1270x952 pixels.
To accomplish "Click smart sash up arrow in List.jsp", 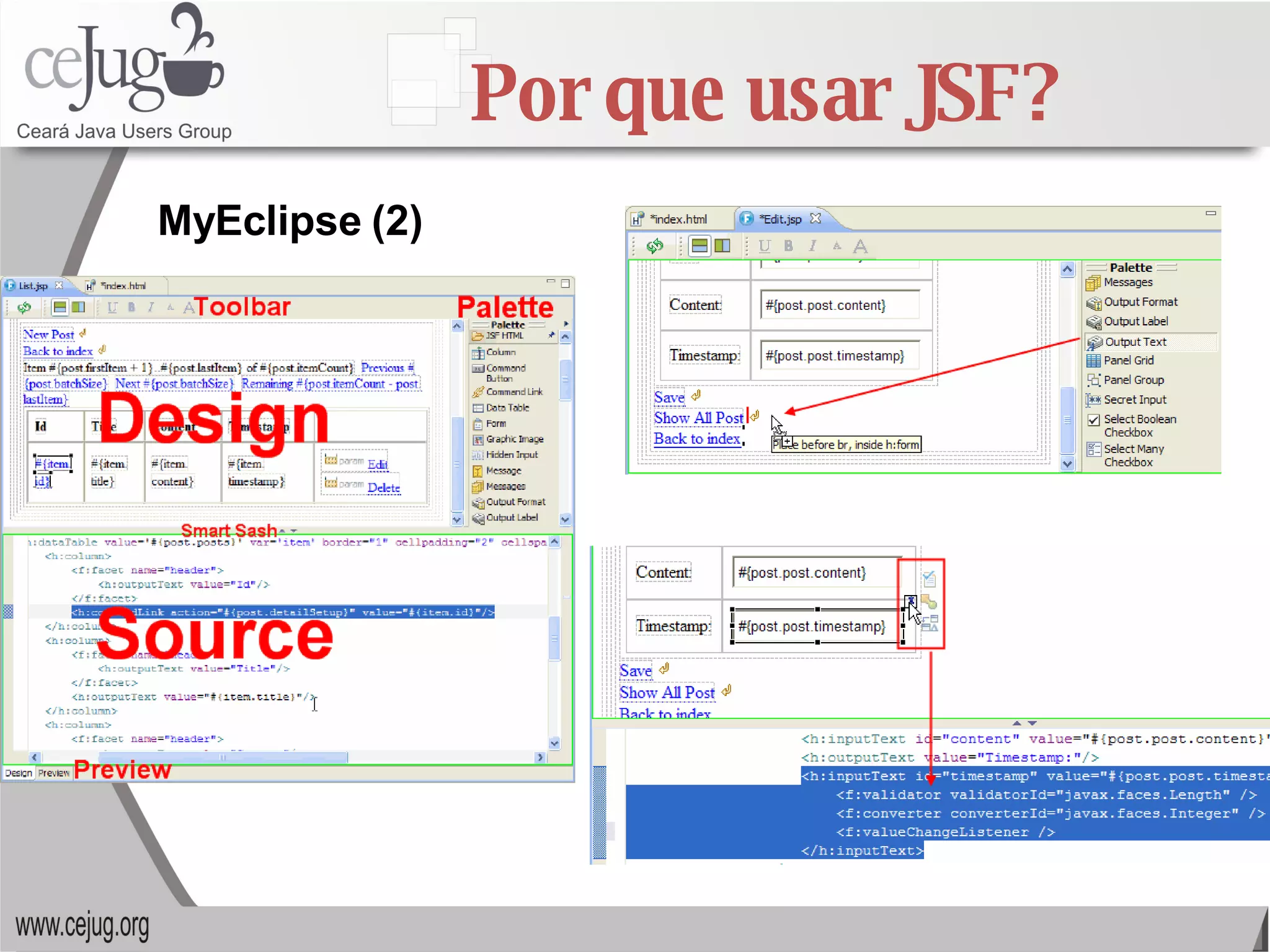I will 283,531.
